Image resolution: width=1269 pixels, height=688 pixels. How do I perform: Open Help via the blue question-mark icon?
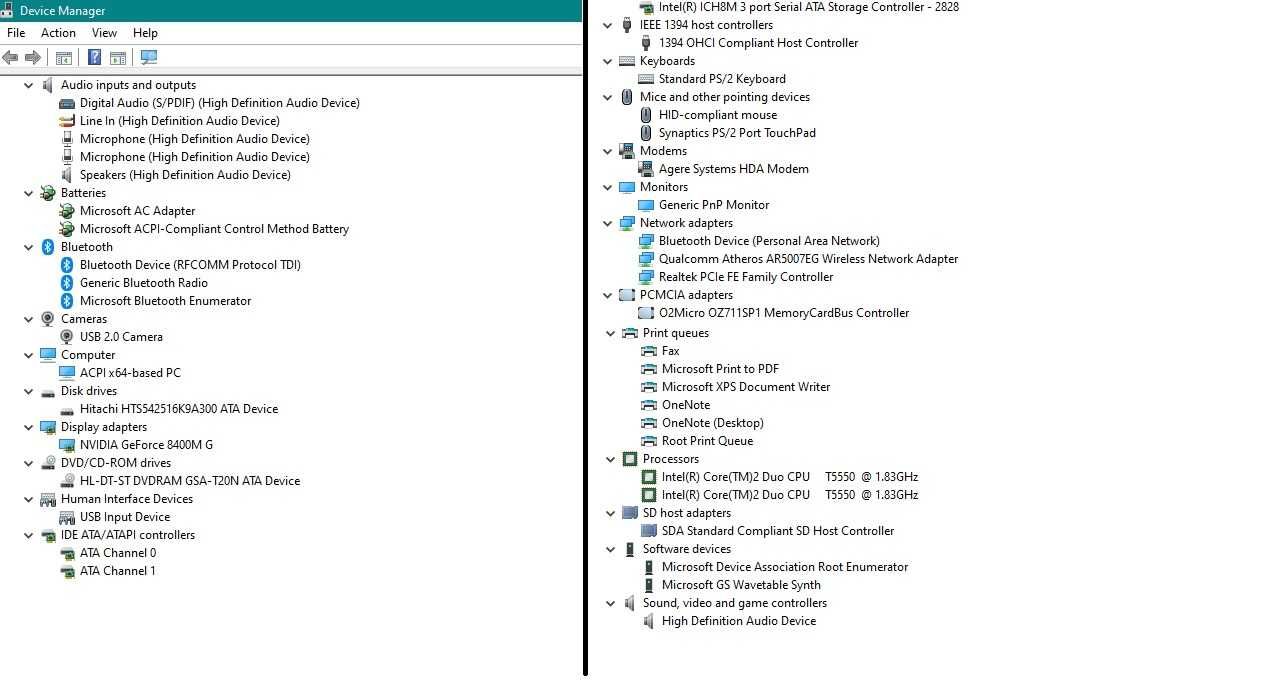coord(94,57)
